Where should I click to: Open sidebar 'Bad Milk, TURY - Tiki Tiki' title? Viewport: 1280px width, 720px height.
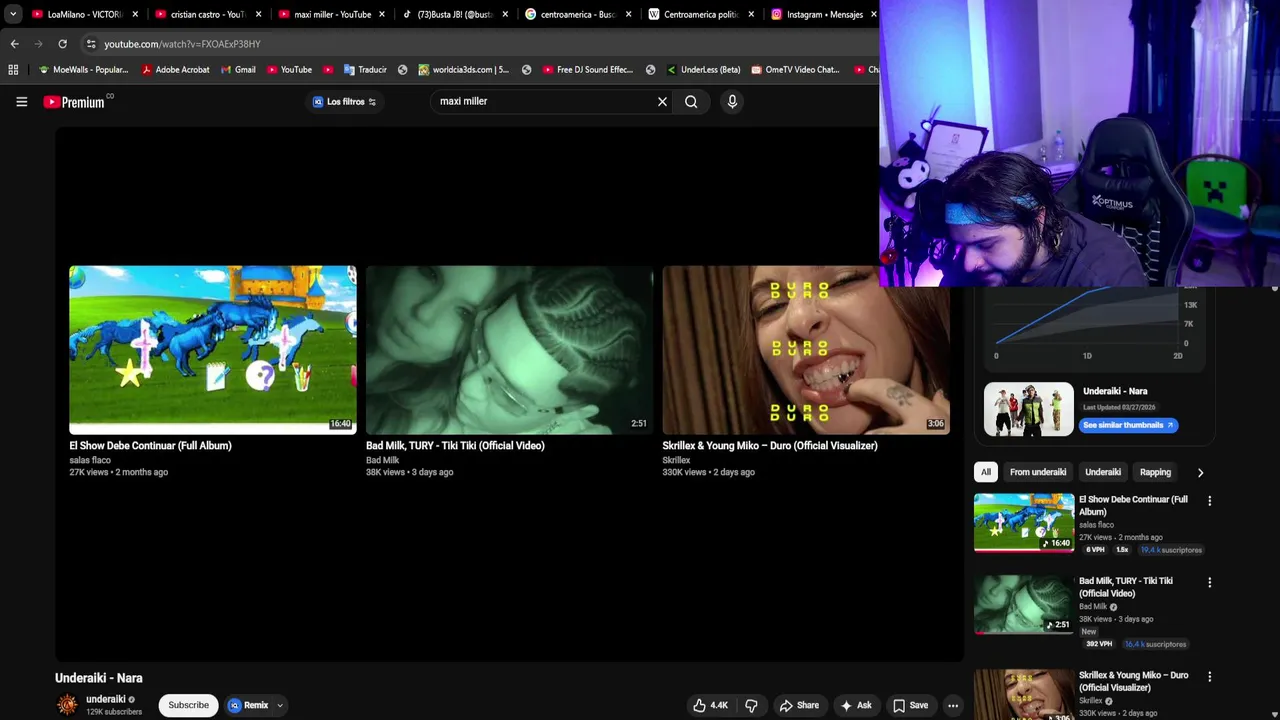1126,587
